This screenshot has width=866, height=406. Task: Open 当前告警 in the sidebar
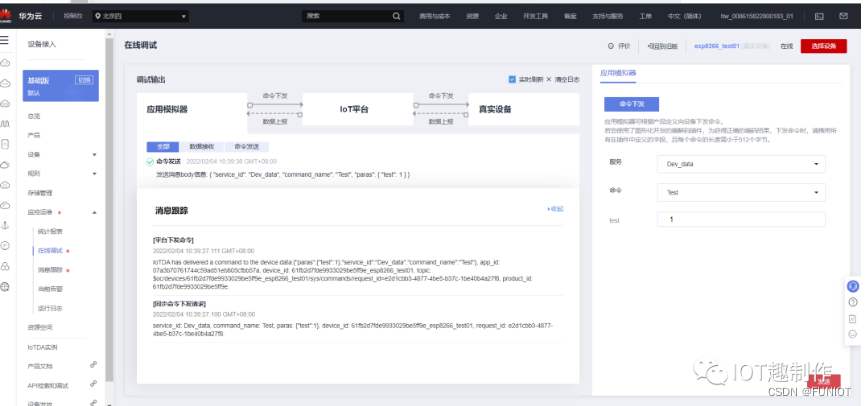(x=50, y=289)
